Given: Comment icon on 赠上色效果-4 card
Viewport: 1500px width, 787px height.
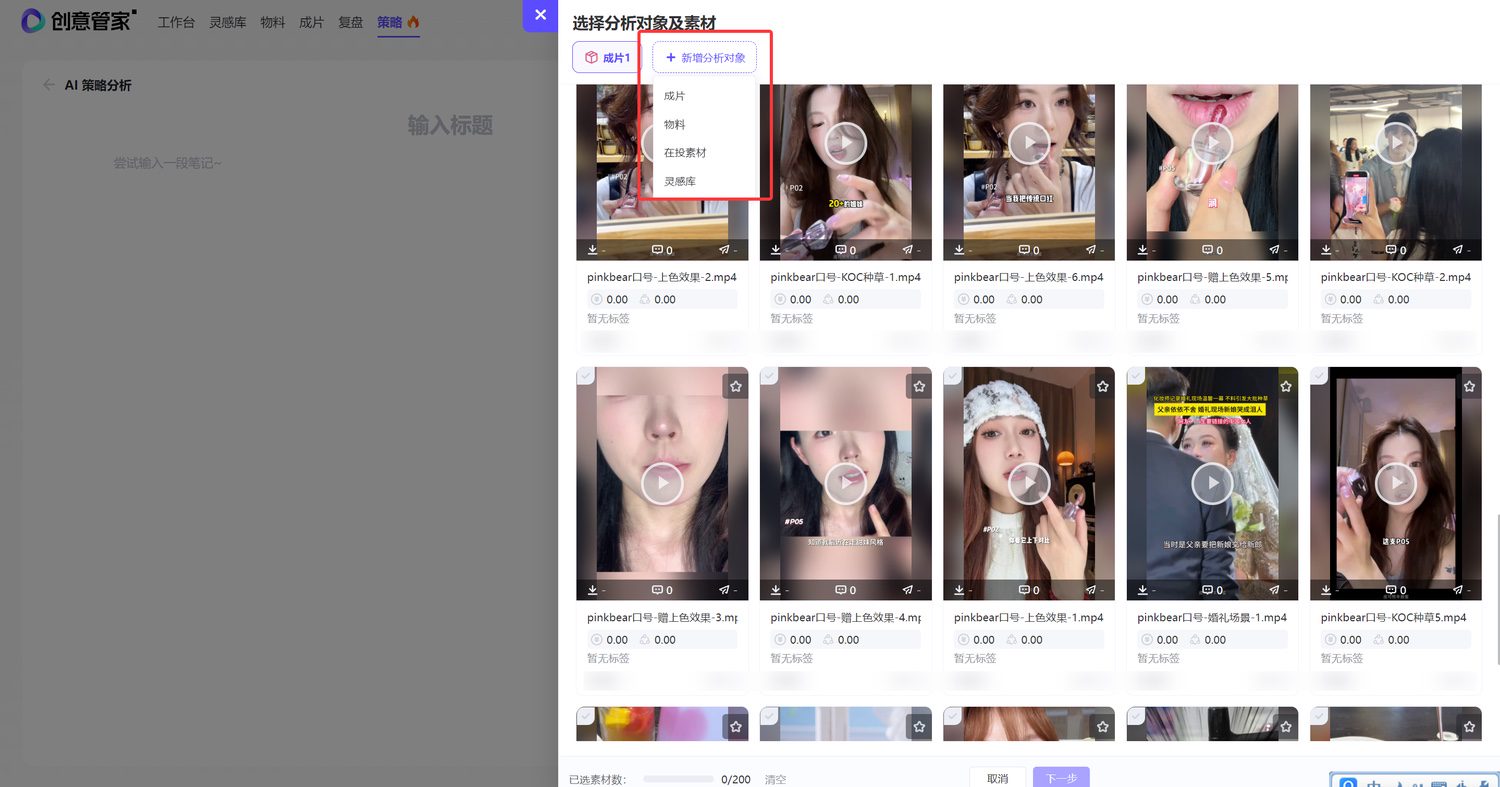Looking at the screenshot, I should pos(840,590).
